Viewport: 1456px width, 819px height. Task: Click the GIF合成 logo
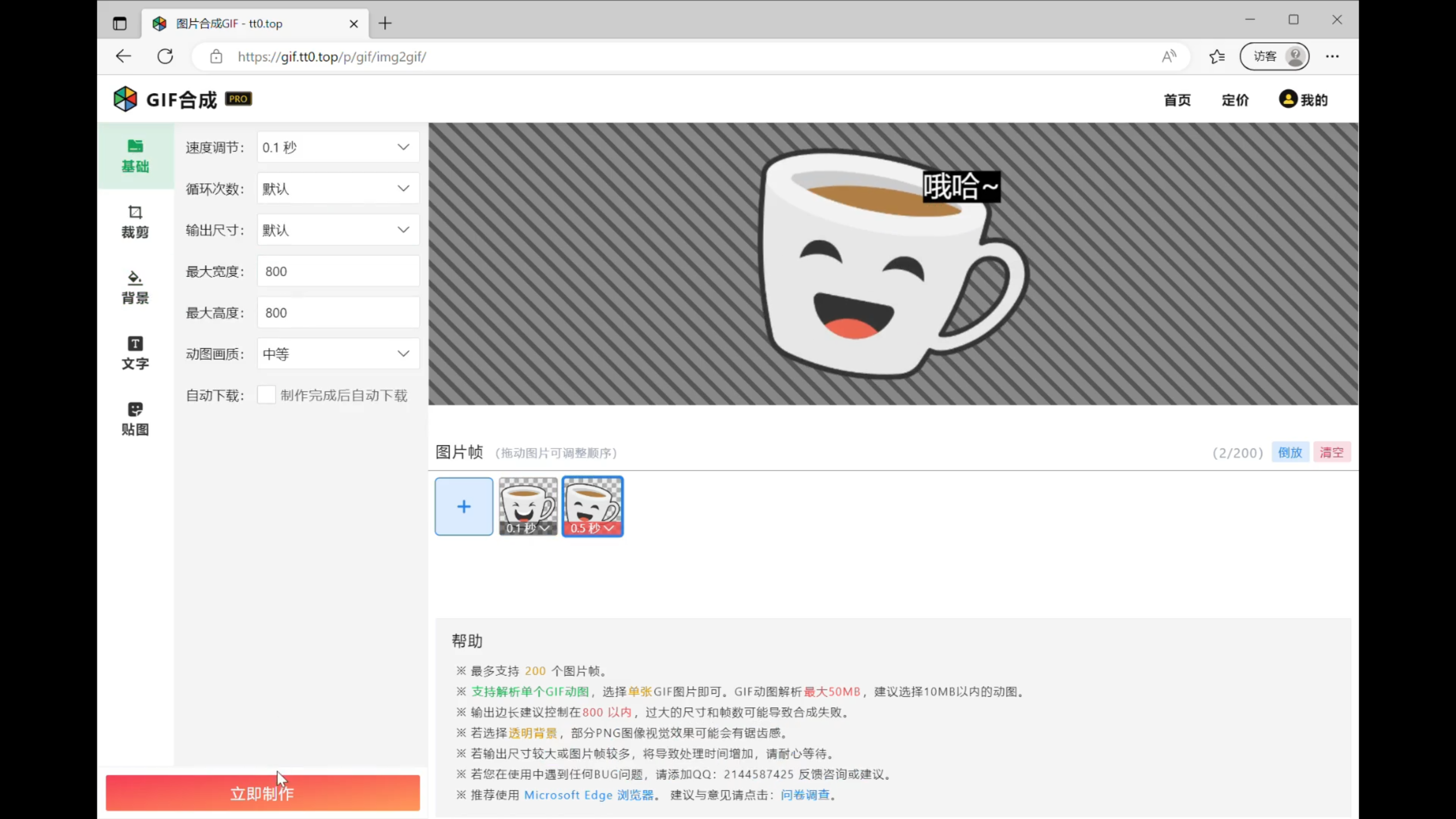(165, 100)
